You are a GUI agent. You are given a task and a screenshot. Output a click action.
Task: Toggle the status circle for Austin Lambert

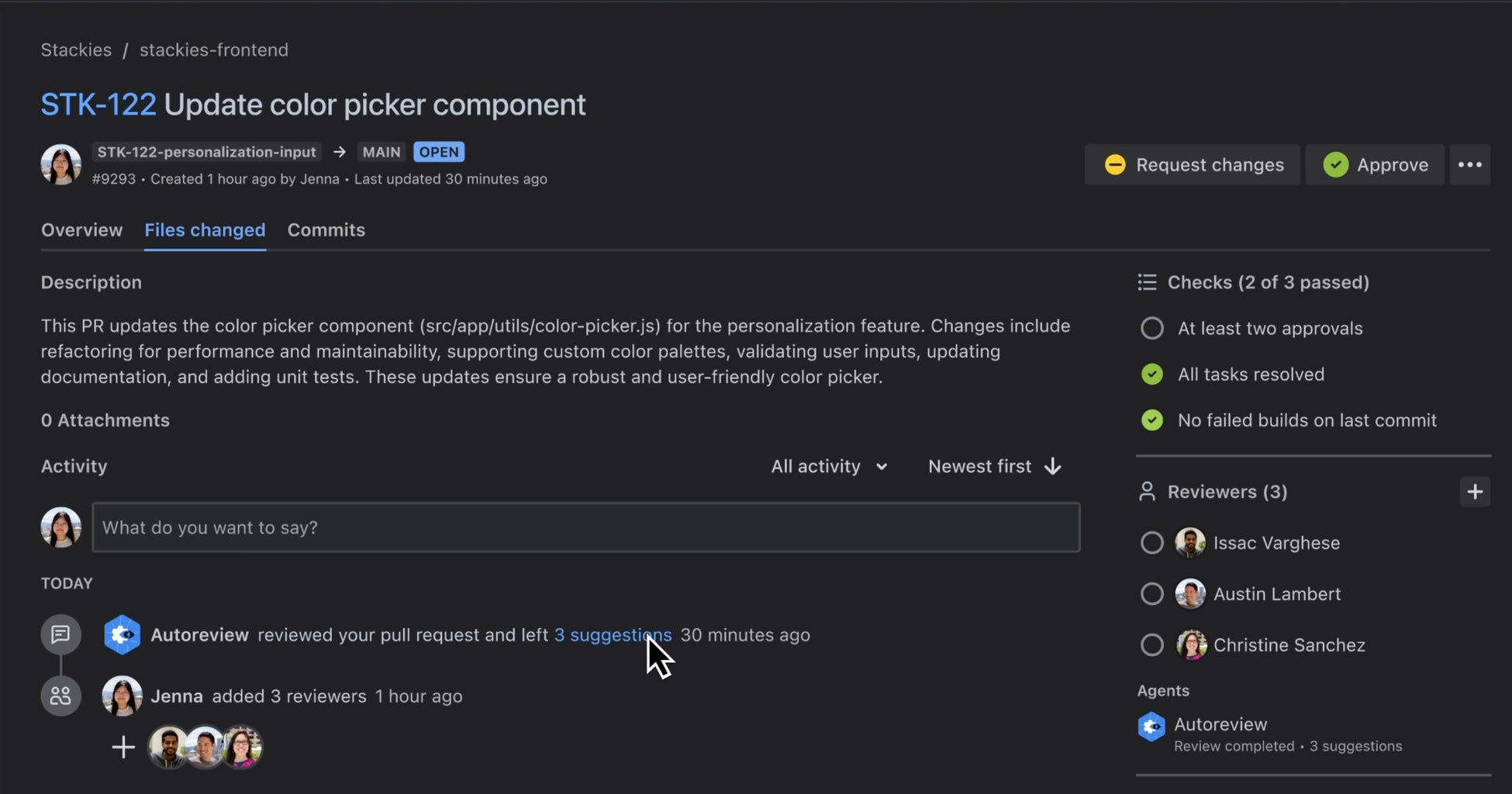[1152, 594]
